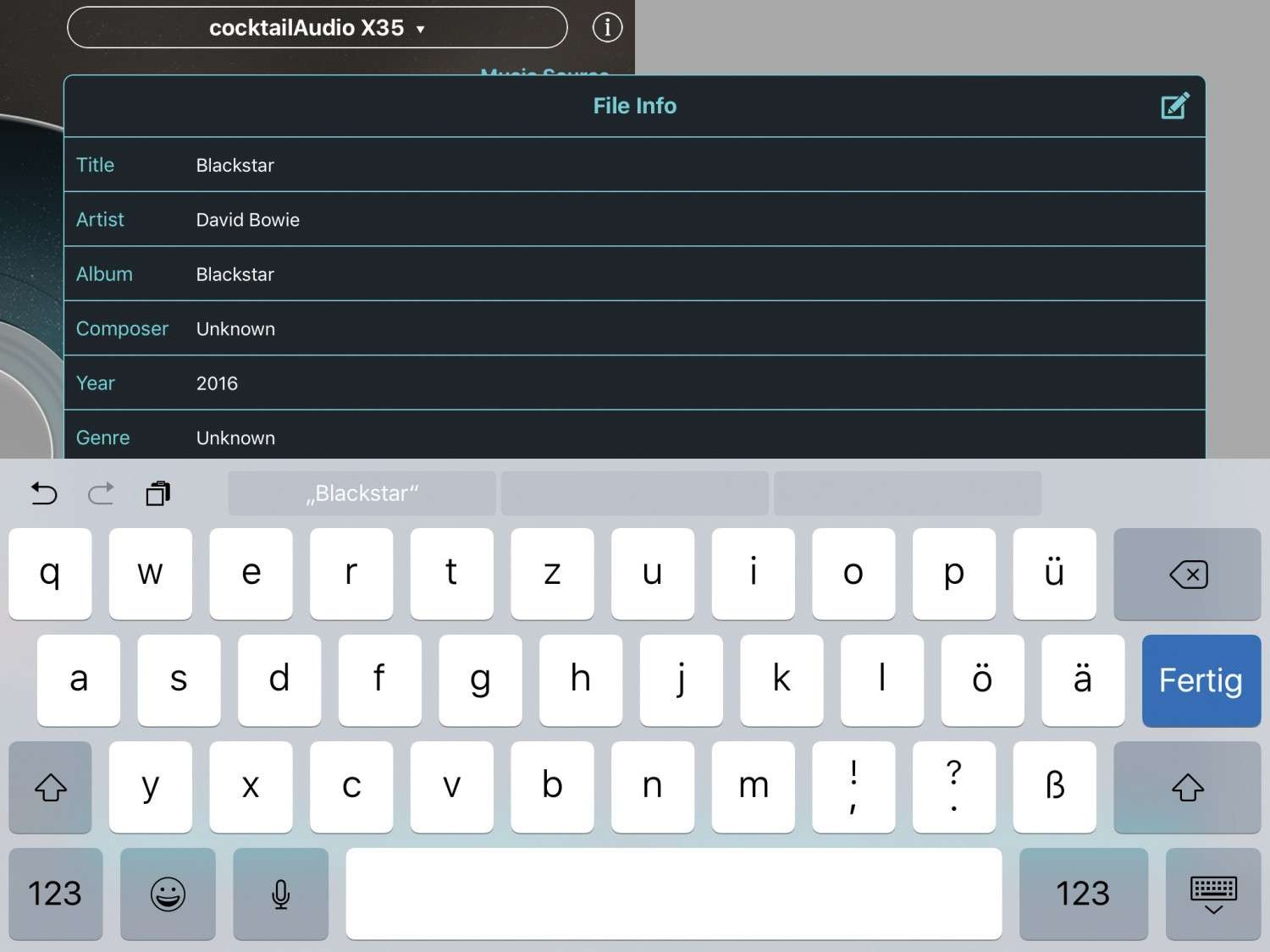Tap the backspace delete key
The width and height of the screenshot is (1270, 952).
pos(1187,574)
